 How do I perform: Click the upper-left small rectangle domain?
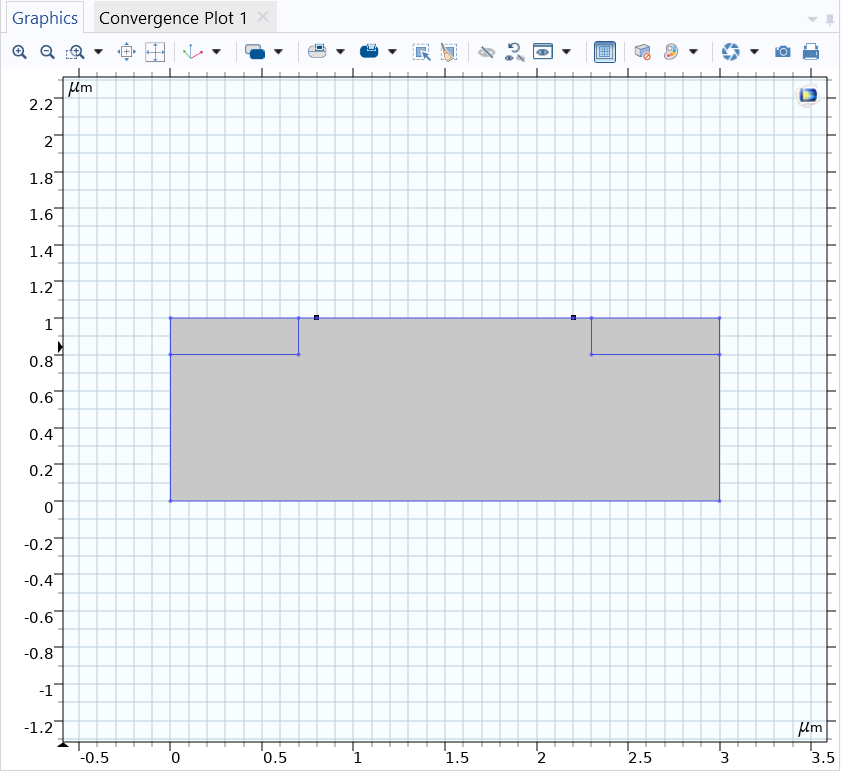[x=234, y=336]
